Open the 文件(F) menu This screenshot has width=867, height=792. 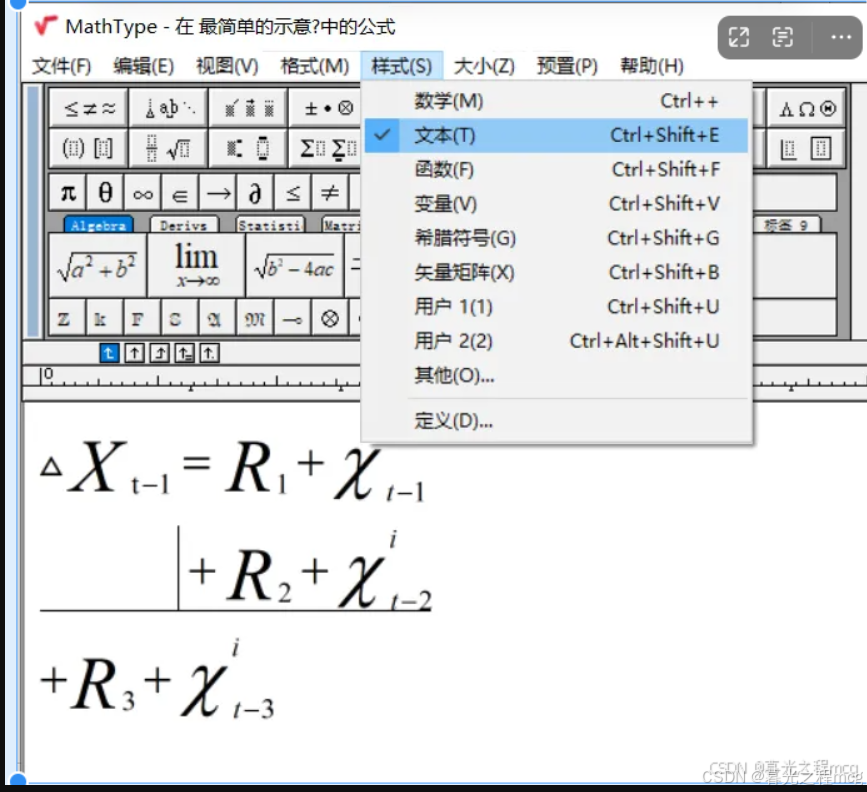pos(61,66)
